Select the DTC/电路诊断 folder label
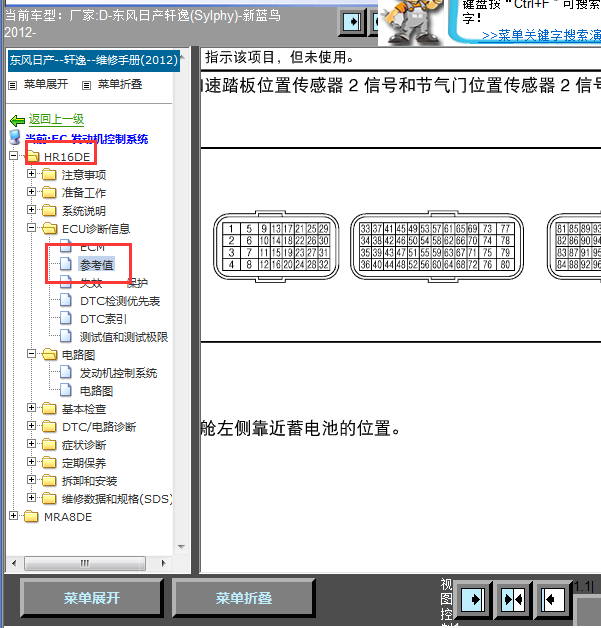This screenshot has width=601, height=628. 99,427
